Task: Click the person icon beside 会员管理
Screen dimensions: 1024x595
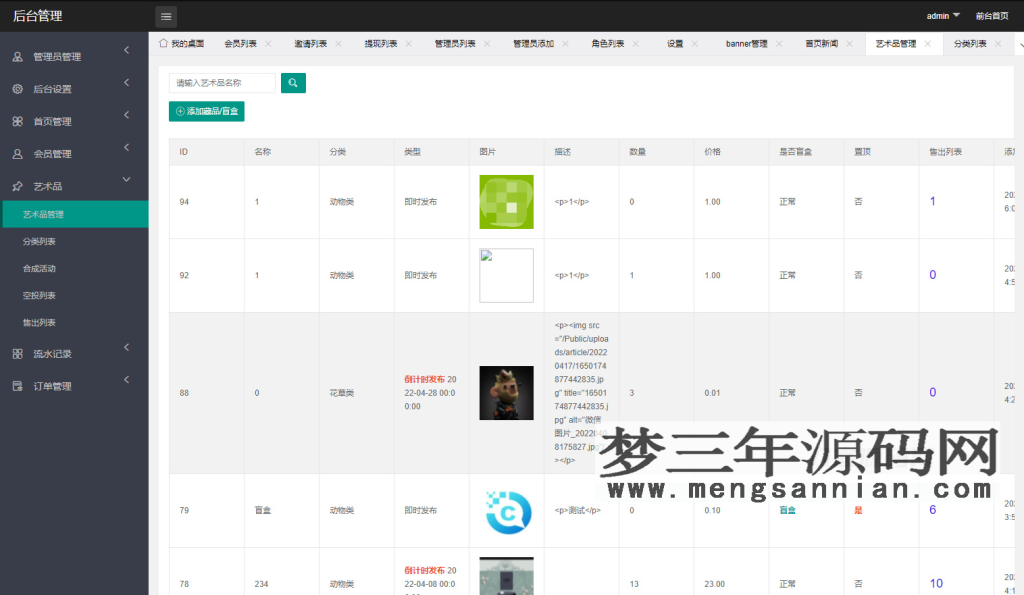Action: coord(16,153)
